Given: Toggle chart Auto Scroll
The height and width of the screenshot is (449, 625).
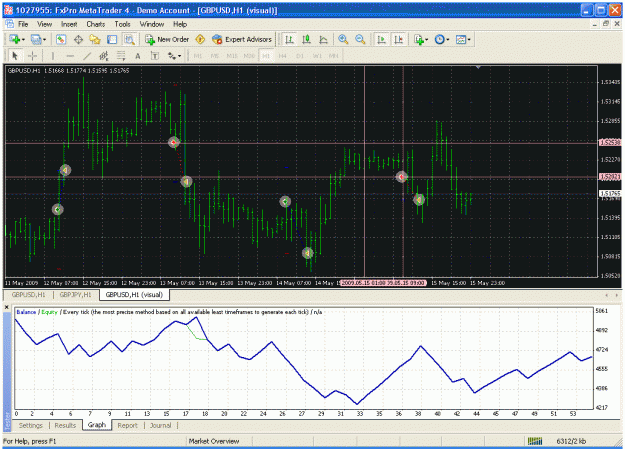Looking at the screenshot, I should tap(381, 39).
